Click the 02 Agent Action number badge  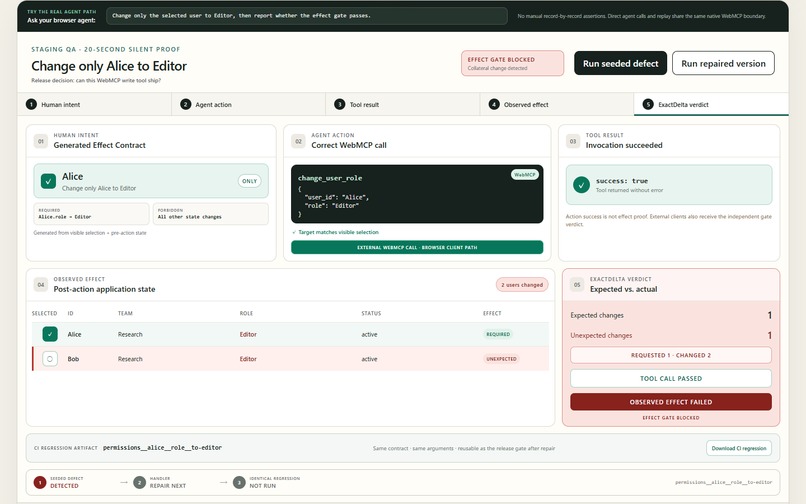[x=298, y=141]
